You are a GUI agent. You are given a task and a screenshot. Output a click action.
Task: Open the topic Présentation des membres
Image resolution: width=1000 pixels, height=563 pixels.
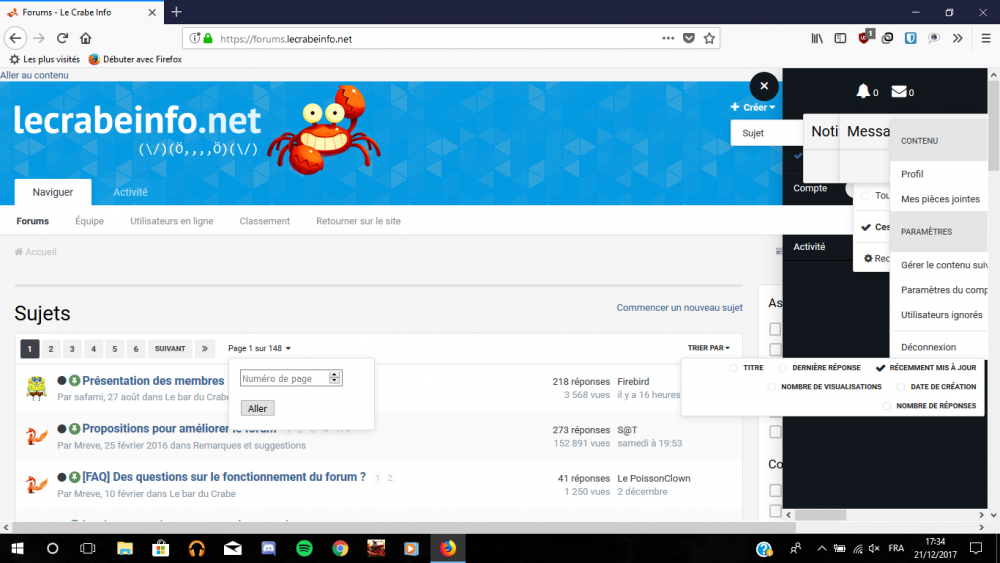(153, 381)
